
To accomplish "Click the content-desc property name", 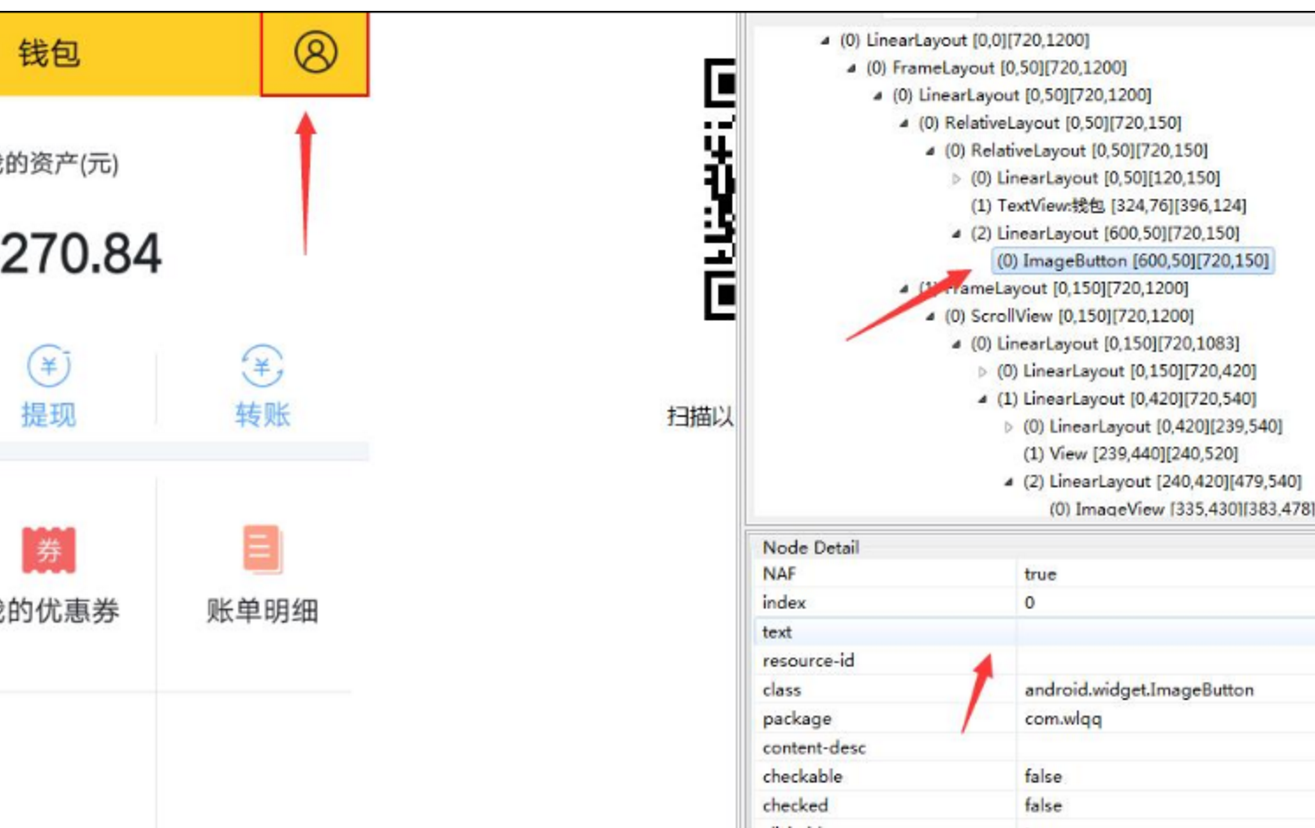I will 814,748.
